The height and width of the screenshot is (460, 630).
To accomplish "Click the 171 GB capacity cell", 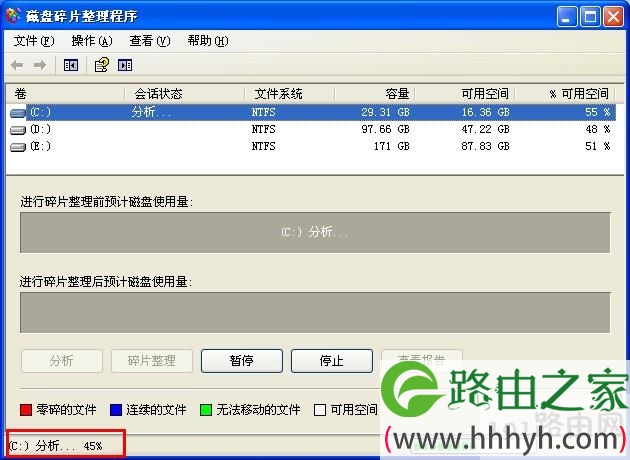I will [x=391, y=146].
